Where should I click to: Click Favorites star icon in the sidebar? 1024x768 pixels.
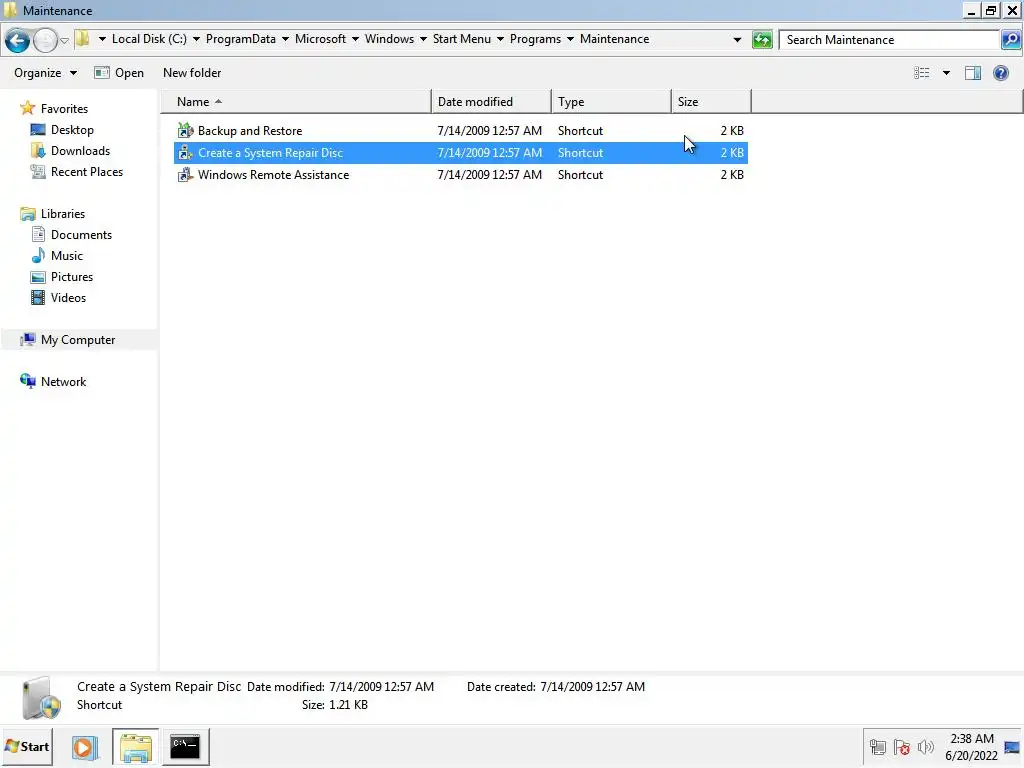point(27,108)
